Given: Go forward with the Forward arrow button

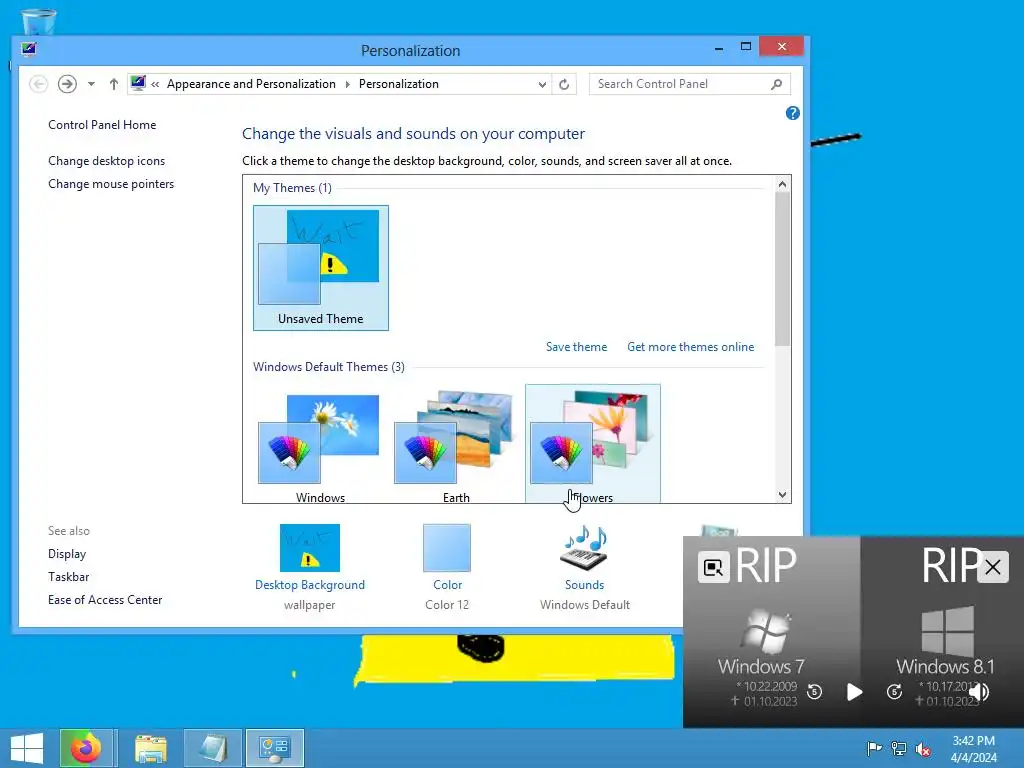Looking at the screenshot, I should coord(67,84).
